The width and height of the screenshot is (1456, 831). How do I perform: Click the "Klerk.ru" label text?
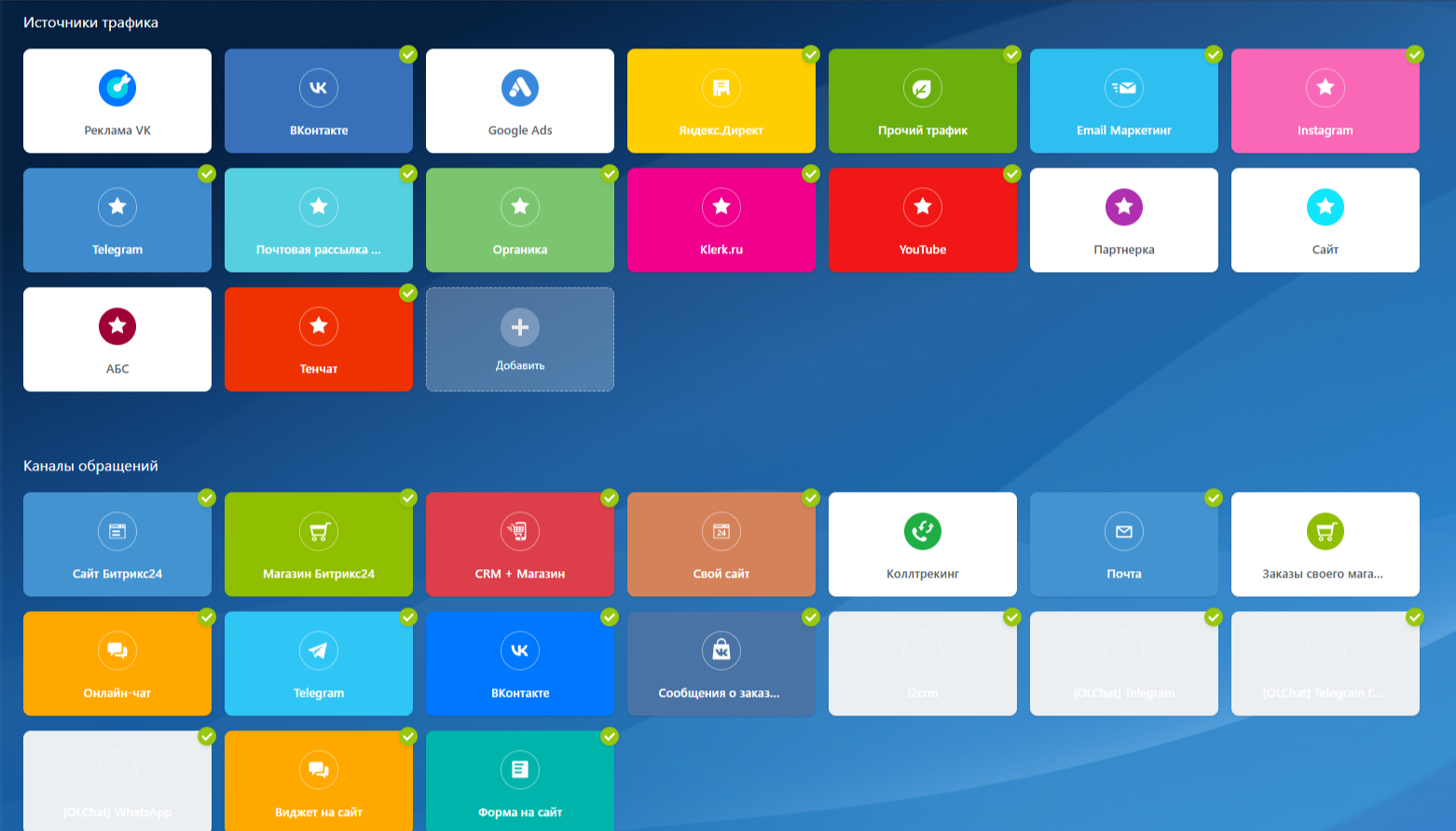(721, 250)
